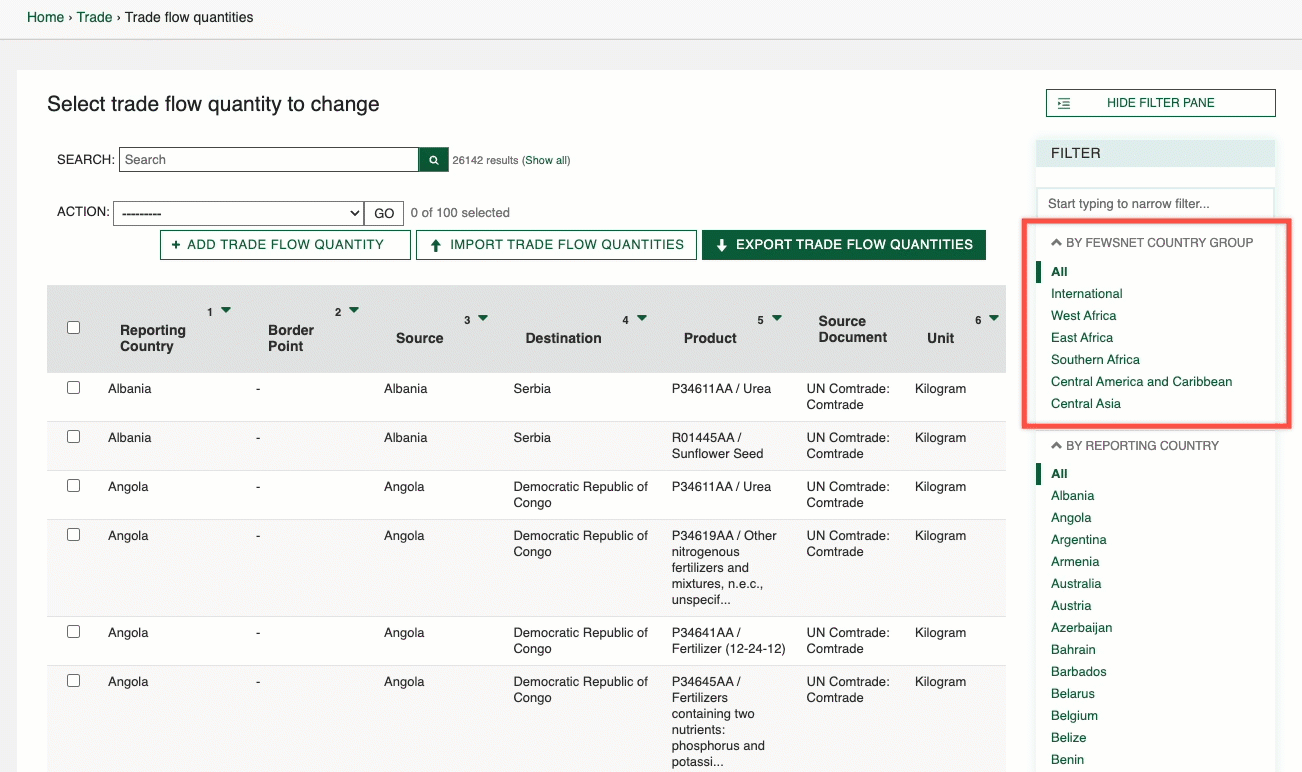Click sort arrow on Border Point column
Image resolution: width=1302 pixels, height=772 pixels.
[354, 311]
